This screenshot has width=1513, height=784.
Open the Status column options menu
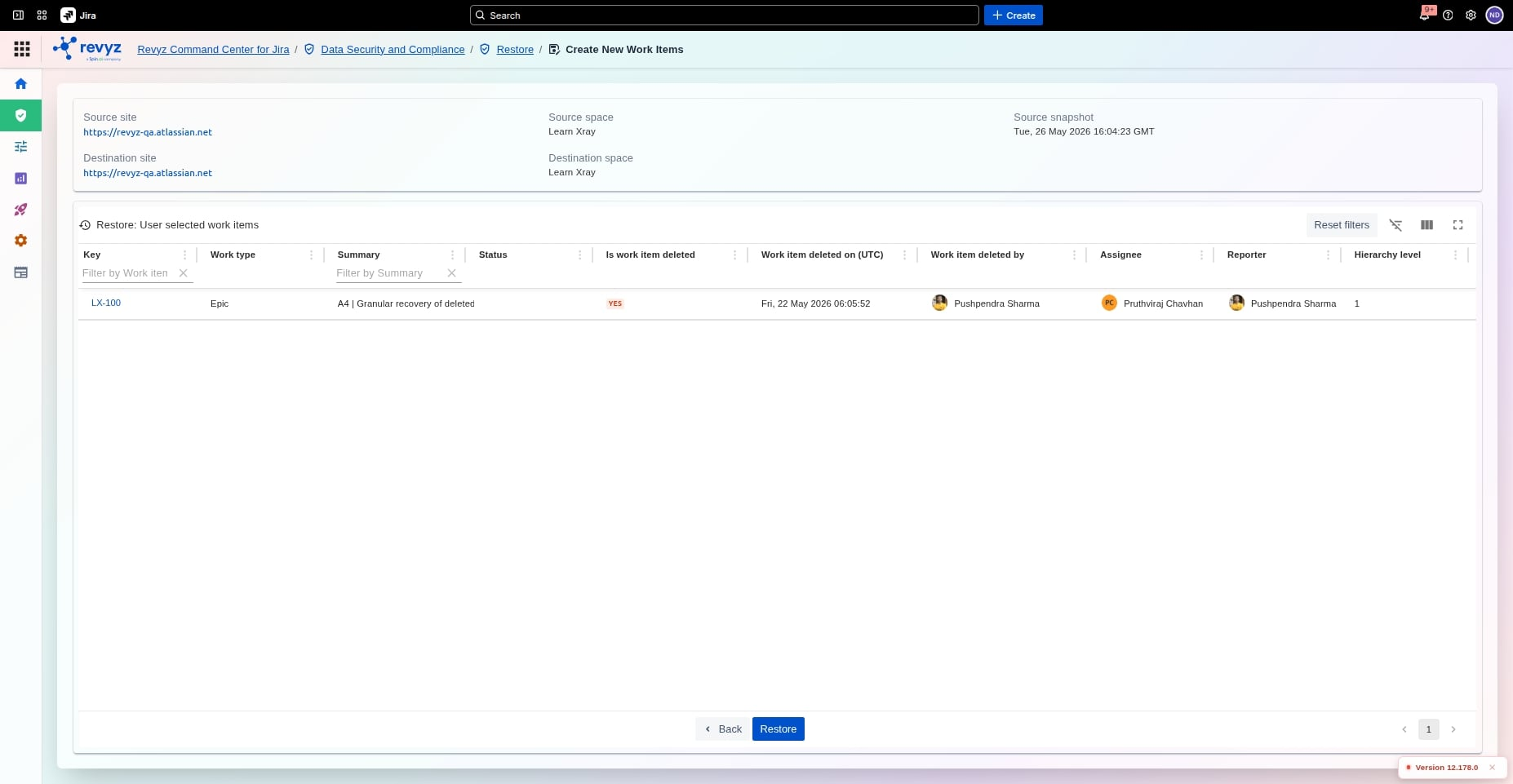tap(580, 255)
